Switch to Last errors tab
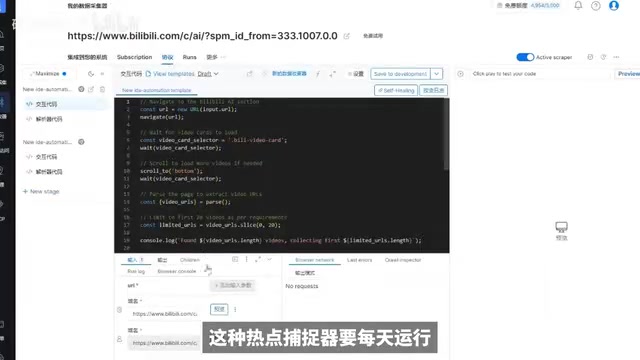The width and height of the screenshot is (640, 360). (360, 260)
